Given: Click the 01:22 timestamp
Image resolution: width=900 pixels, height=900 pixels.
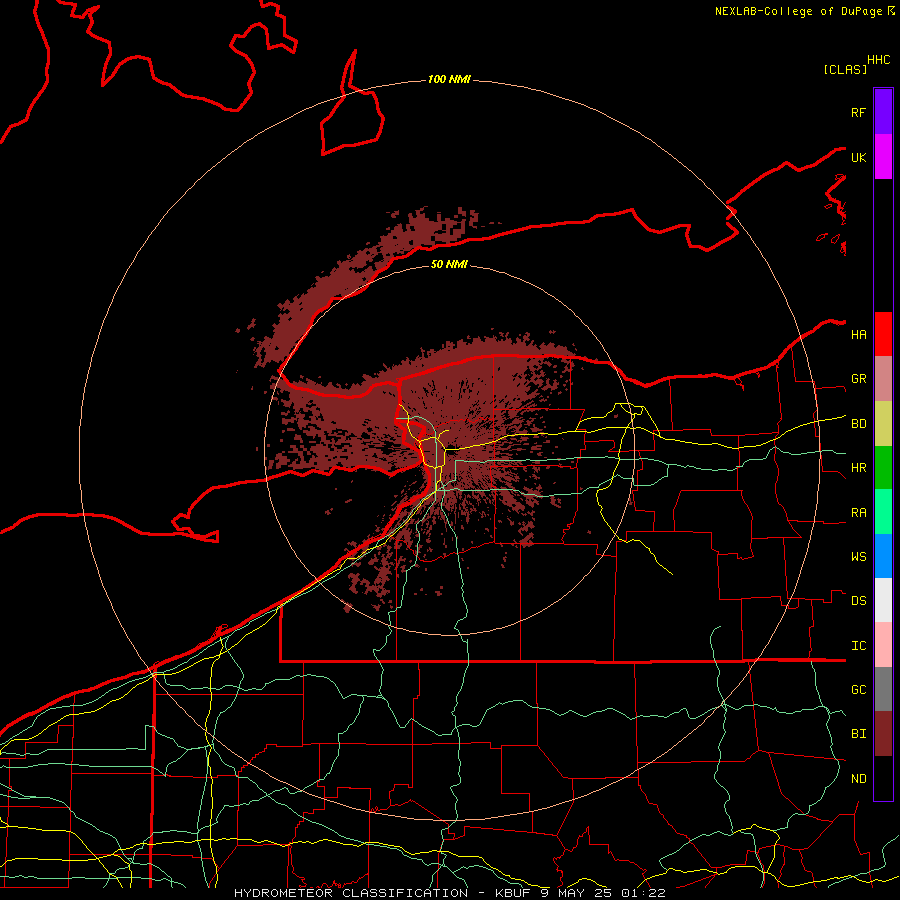Looking at the screenshot, I should [644, 893].
